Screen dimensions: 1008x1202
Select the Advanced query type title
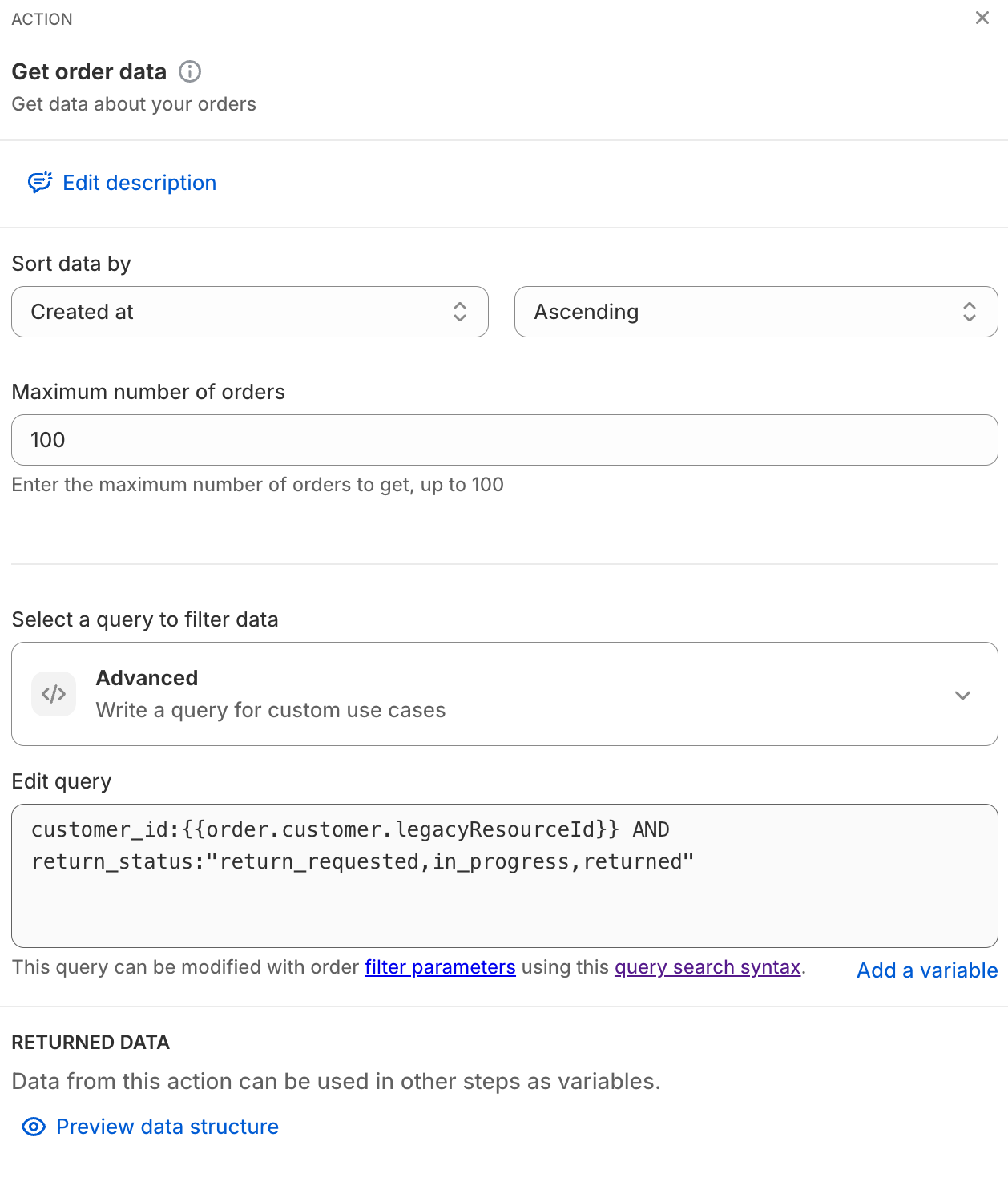(147, 678)
